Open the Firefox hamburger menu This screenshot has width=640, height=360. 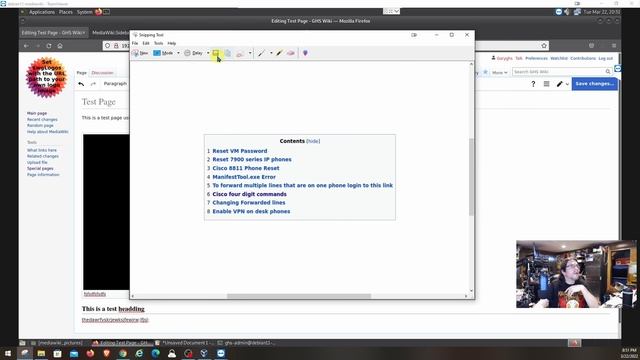coord(614,46)
